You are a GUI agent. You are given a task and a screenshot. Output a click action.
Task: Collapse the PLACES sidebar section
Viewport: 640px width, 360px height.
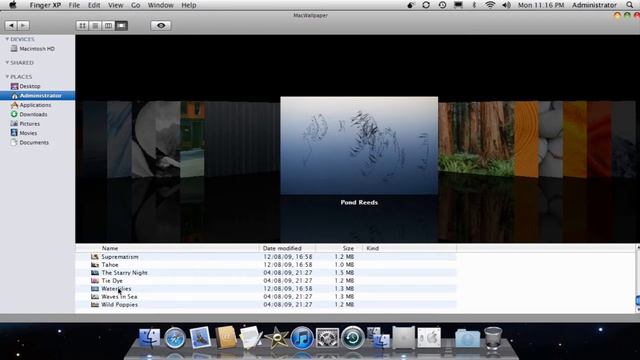pos(7,76)
